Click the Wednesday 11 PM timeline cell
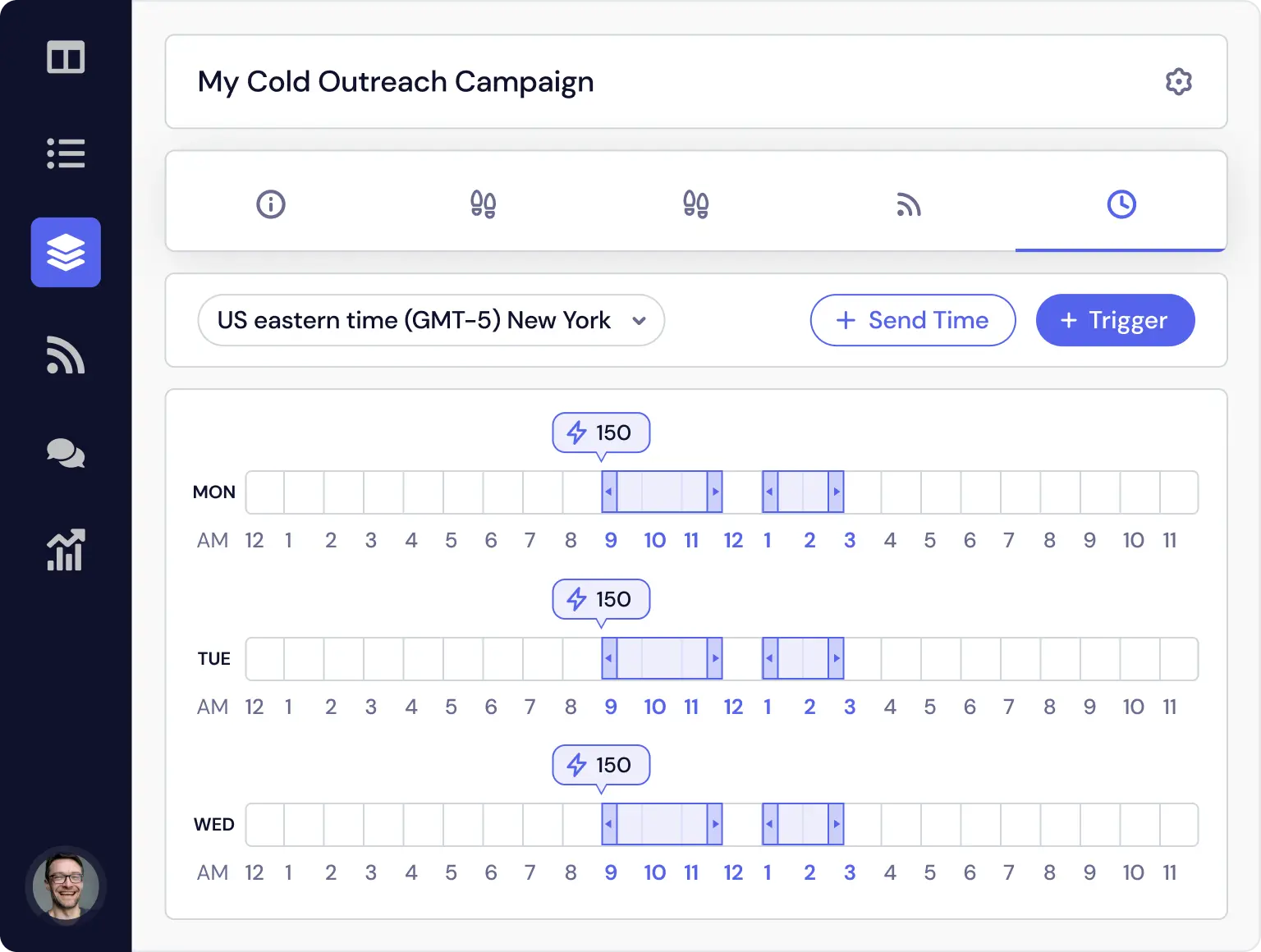 coord(1179,824)
